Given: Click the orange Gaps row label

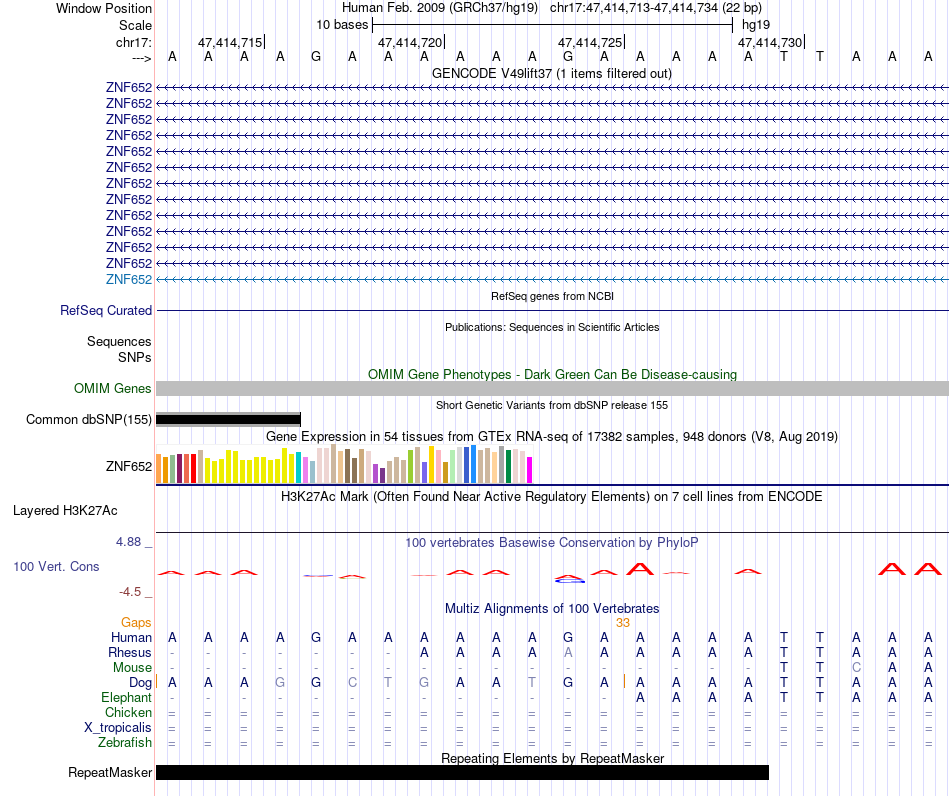Looking at the screenshot, I should click(136, 623).
